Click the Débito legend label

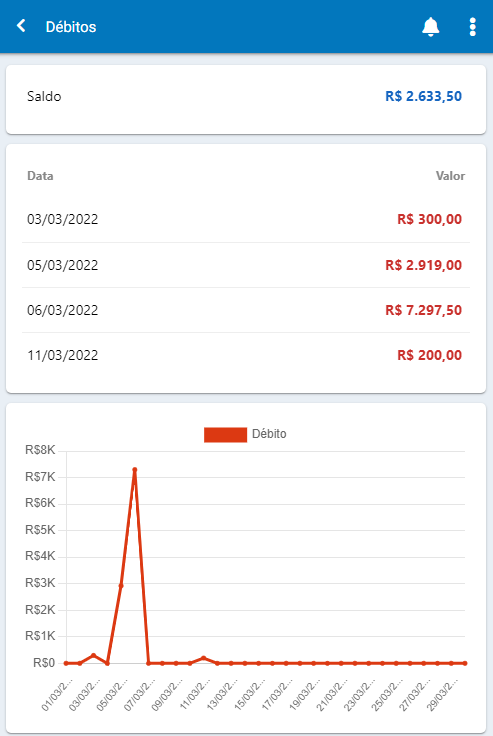point(269,434)
